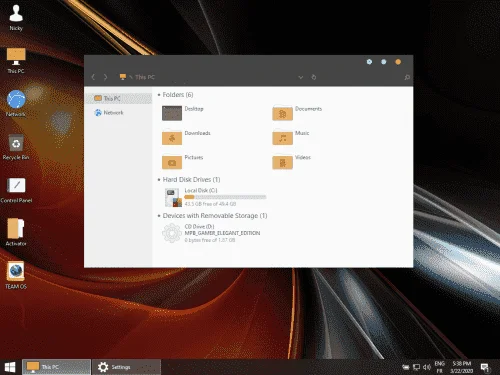Click the search magnifier icon in Explorer
Viewport: 500px width, 375px height.
[x=407, y=77]
